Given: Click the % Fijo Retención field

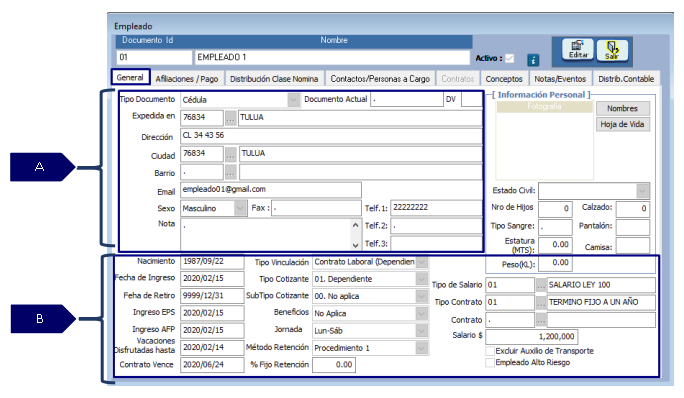Looking at the screenshot, I should pyautogui.click(x=334, y=365).
